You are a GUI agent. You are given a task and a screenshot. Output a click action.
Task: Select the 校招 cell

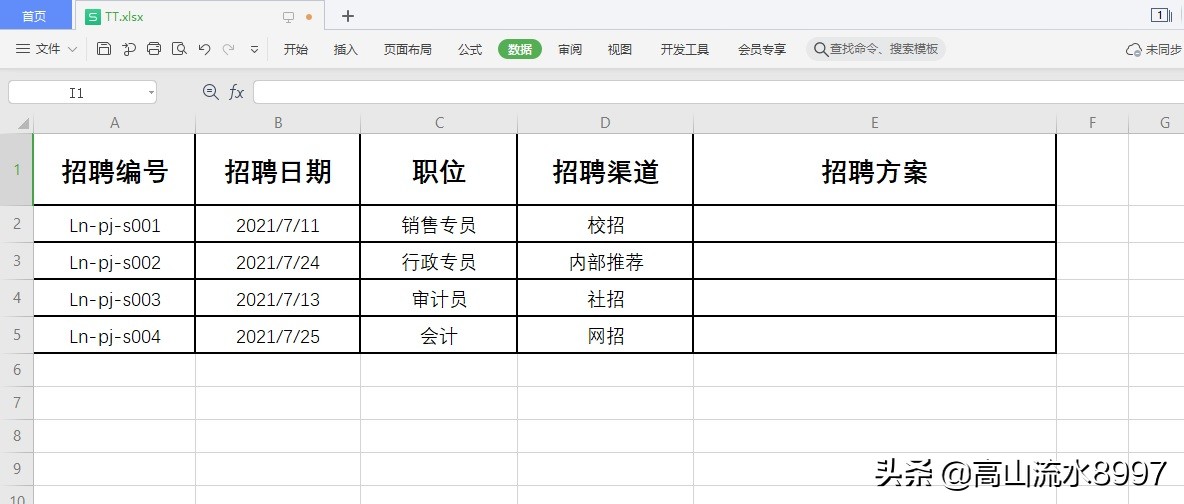(x=605, y=224)
